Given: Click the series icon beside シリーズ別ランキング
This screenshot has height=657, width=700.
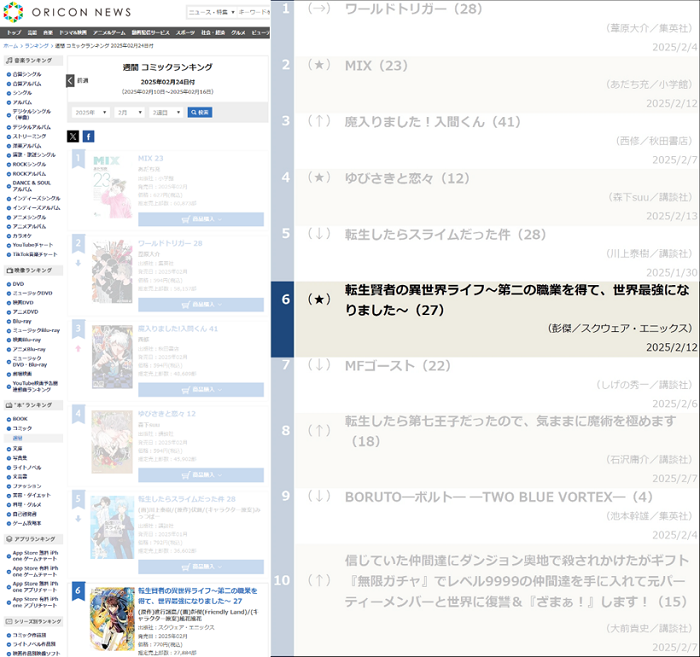Looking at the screenshot, I should [9, 621].
